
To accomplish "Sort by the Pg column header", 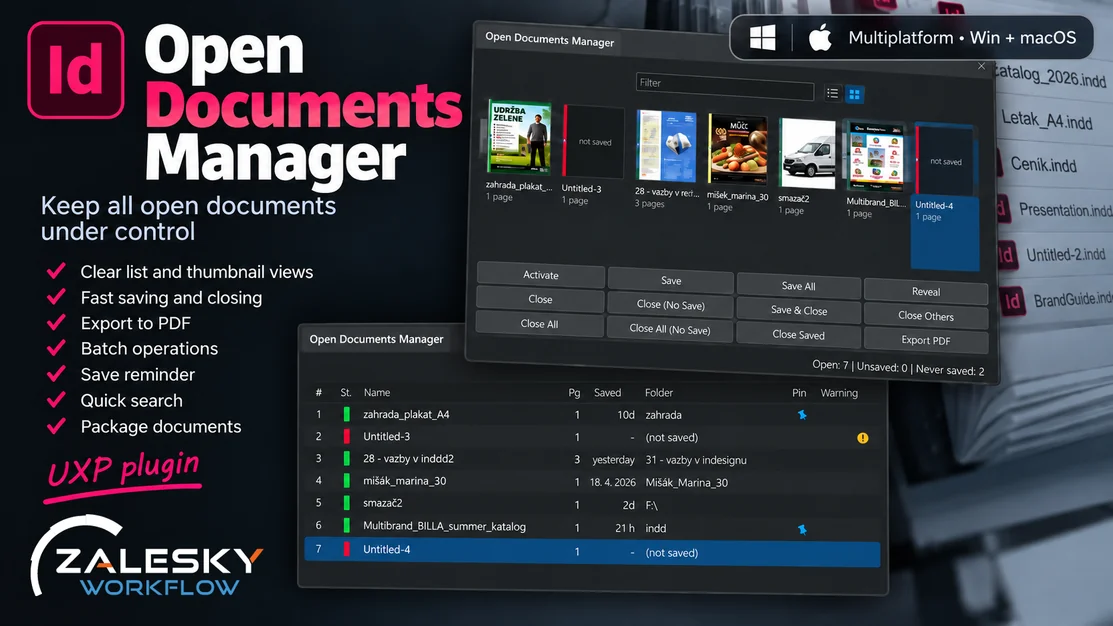I will coord(574,392).
